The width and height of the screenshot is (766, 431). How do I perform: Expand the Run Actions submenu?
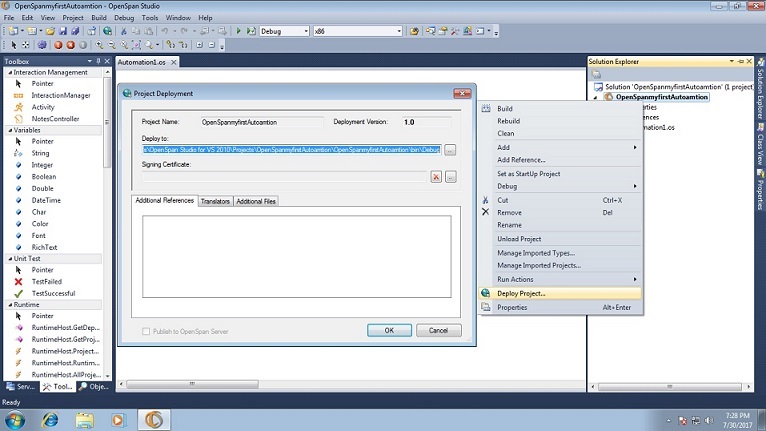coord(560,279)
